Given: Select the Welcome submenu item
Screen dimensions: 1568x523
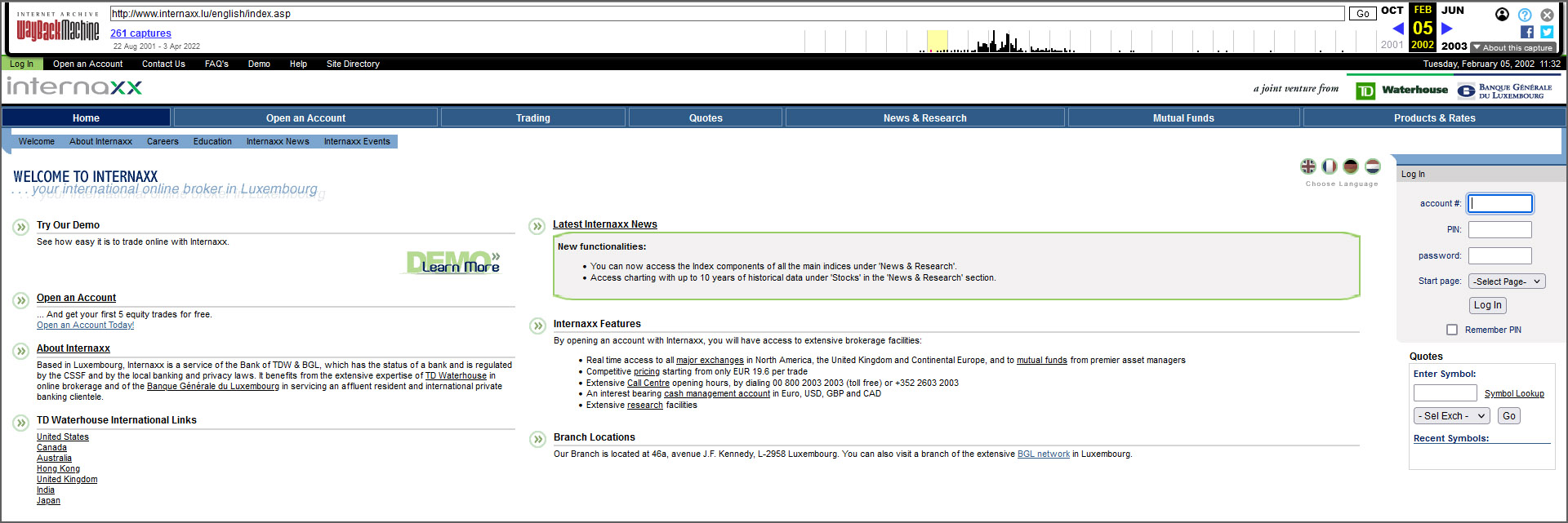Looking at the screenshot, I should (x=37, y=142).
